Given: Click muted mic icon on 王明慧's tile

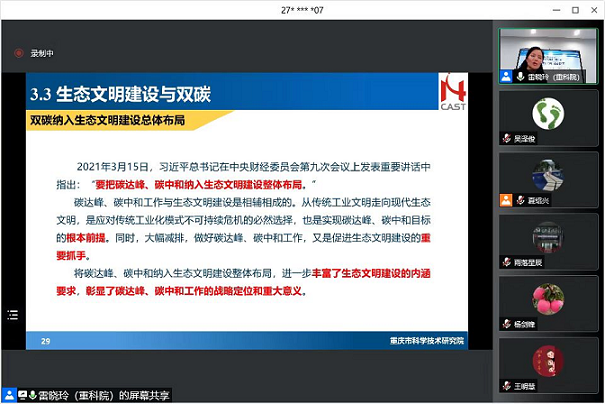Looking at the screenshot, I should pos(507,385).
